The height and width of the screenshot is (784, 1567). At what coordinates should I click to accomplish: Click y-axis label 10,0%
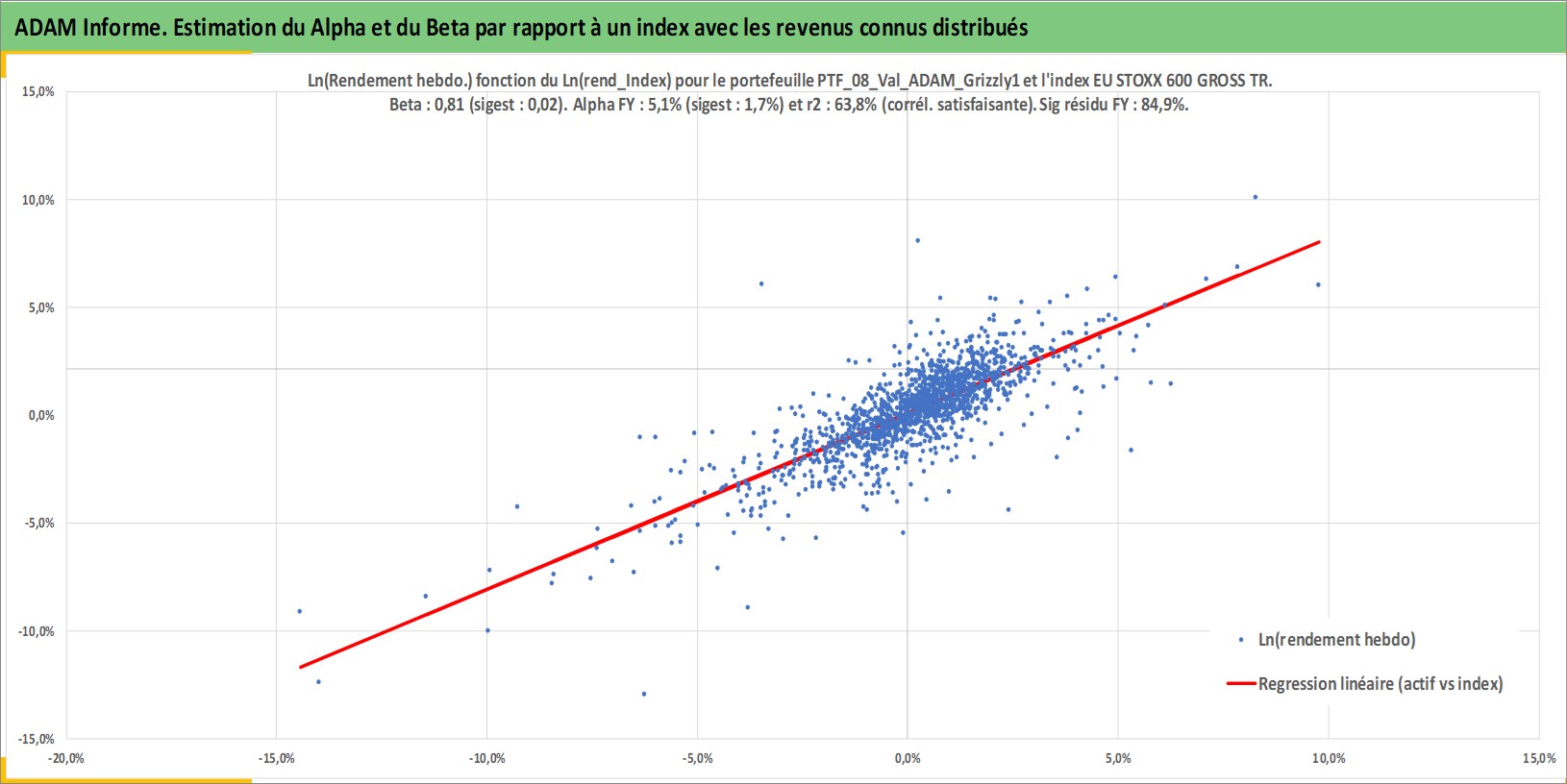point(38,200)
